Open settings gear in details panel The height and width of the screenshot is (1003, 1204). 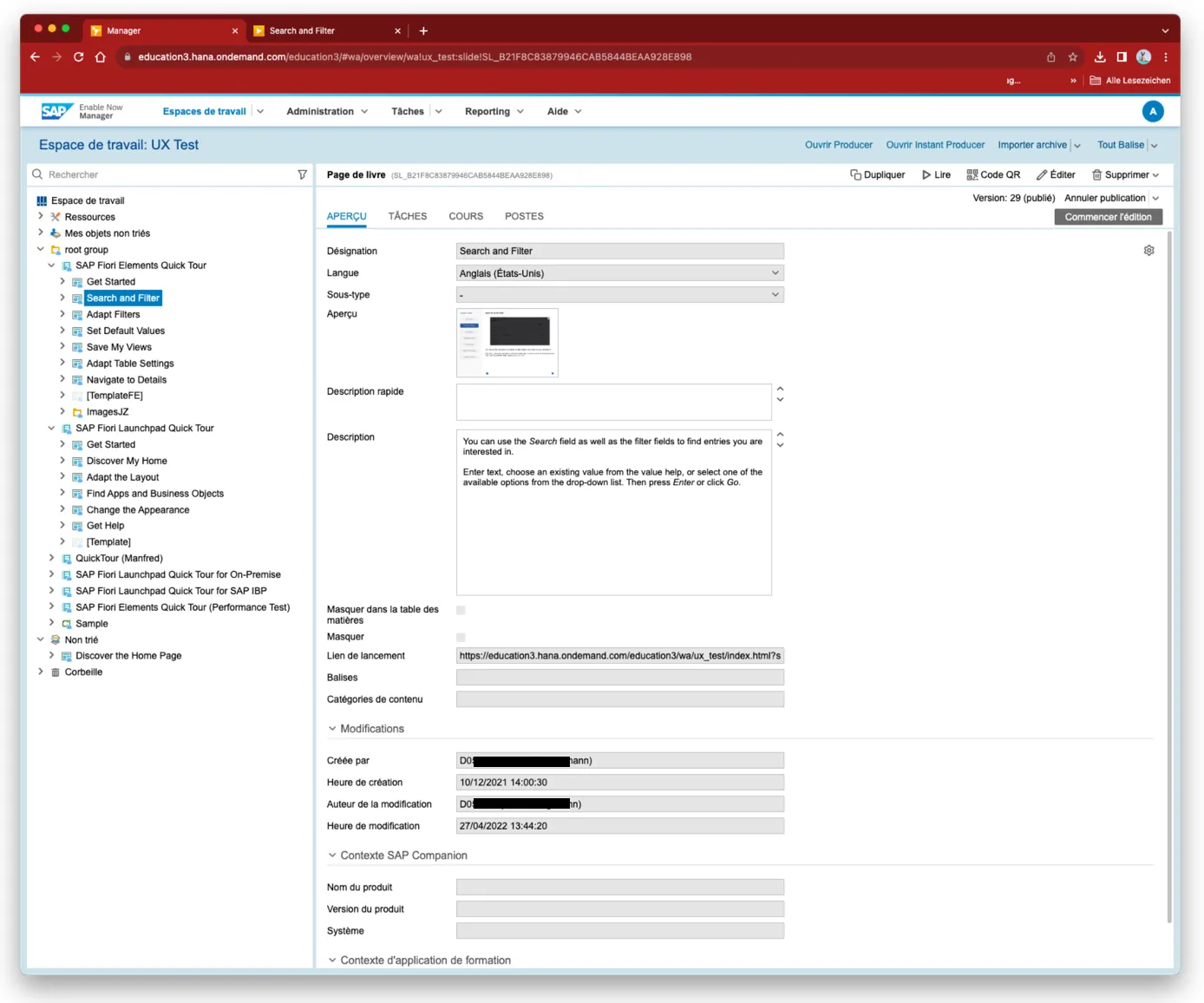(1148, 251)
